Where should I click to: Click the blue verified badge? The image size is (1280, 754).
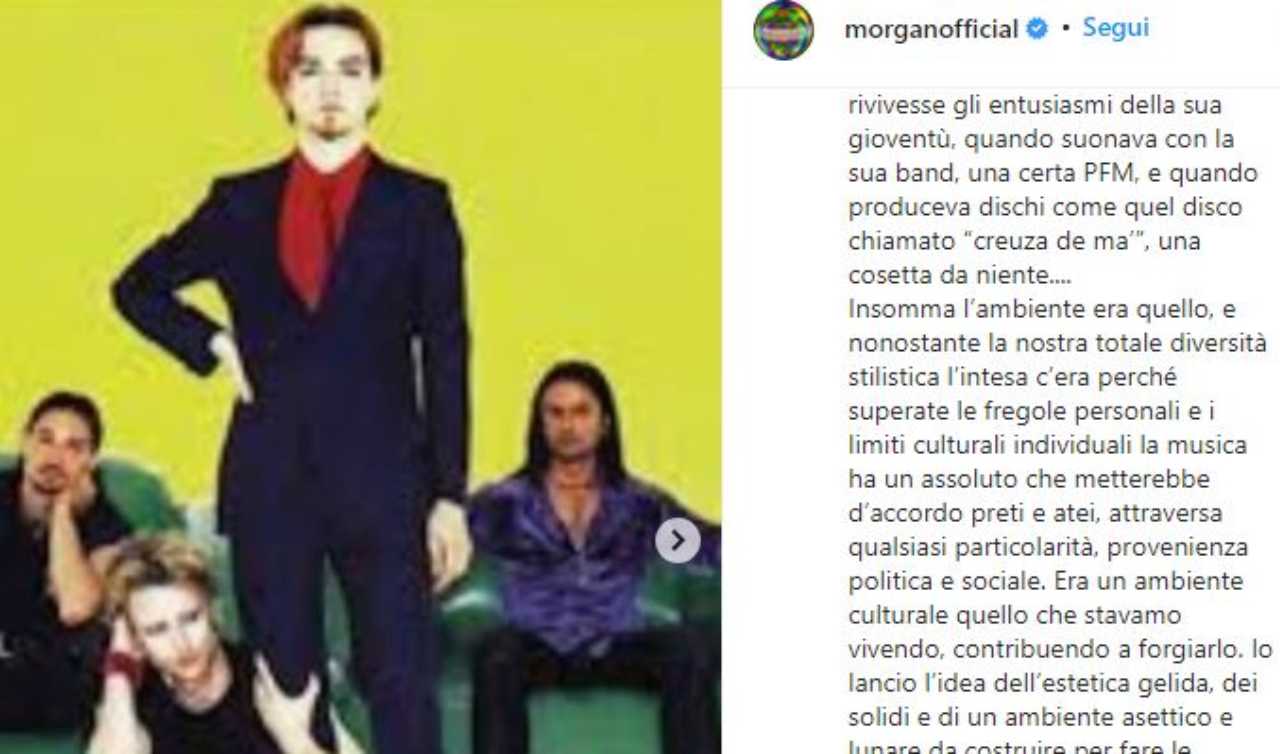(x=1038, y=30)
